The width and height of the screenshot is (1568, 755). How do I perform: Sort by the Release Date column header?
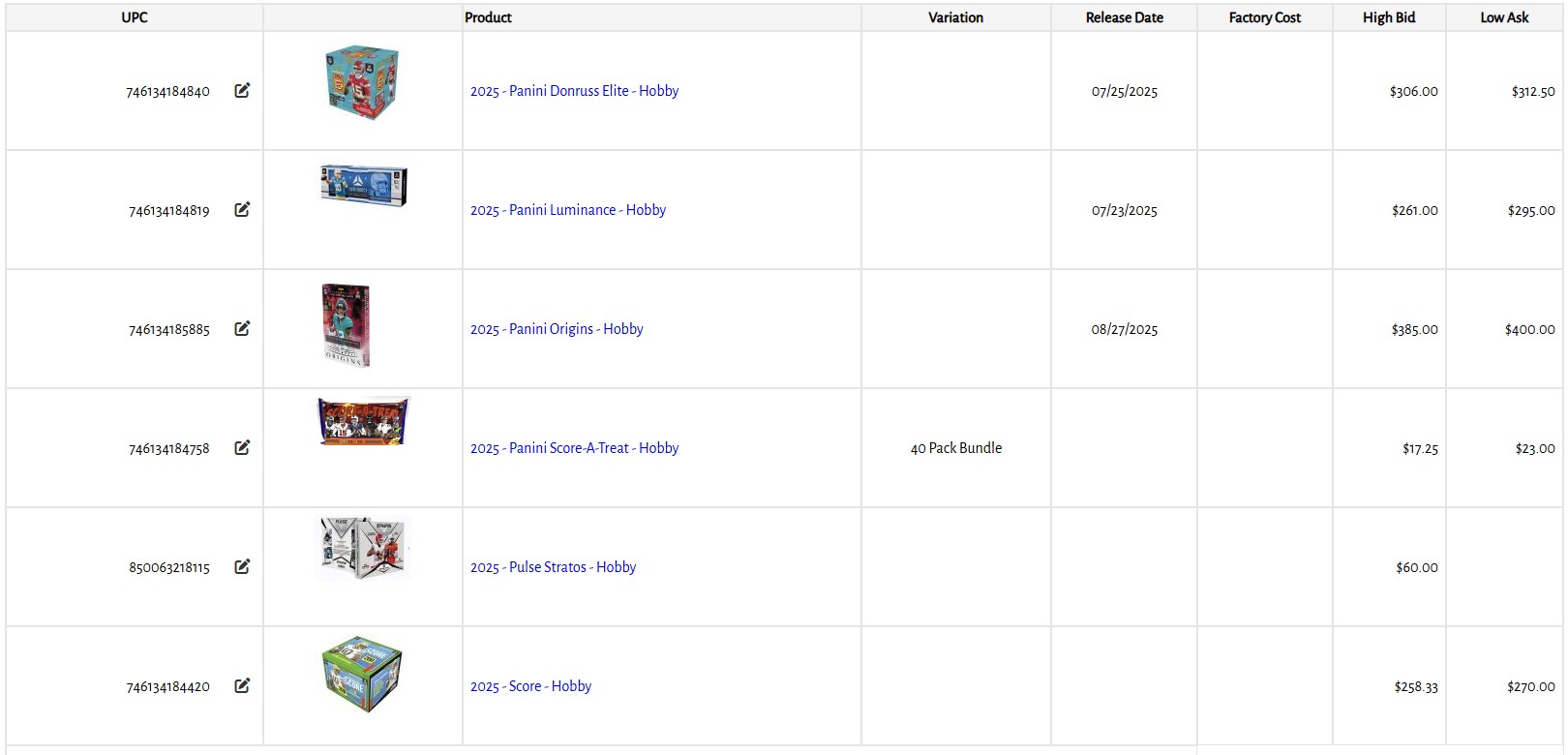click(x=1124, y=17)
